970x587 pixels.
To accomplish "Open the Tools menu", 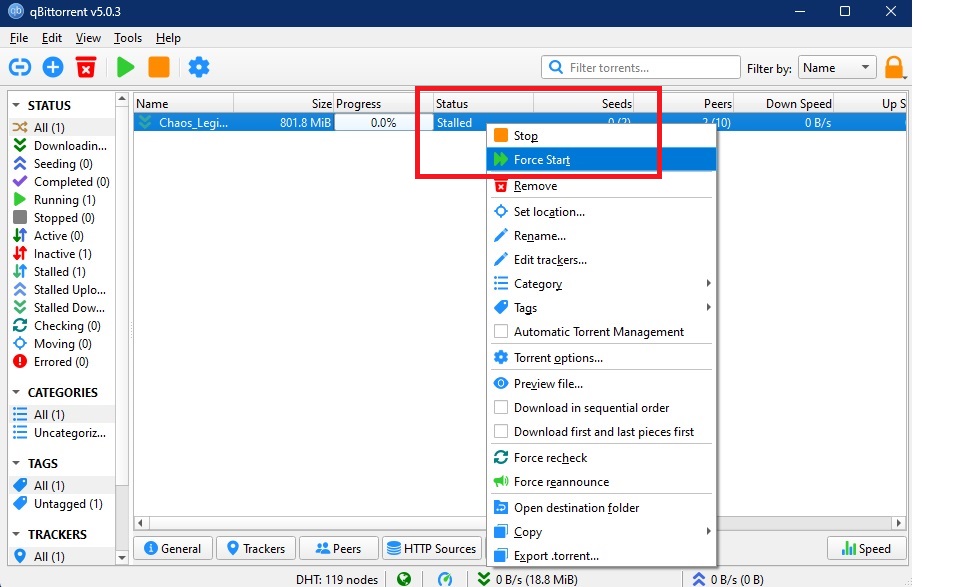I will tap(127, 38).
